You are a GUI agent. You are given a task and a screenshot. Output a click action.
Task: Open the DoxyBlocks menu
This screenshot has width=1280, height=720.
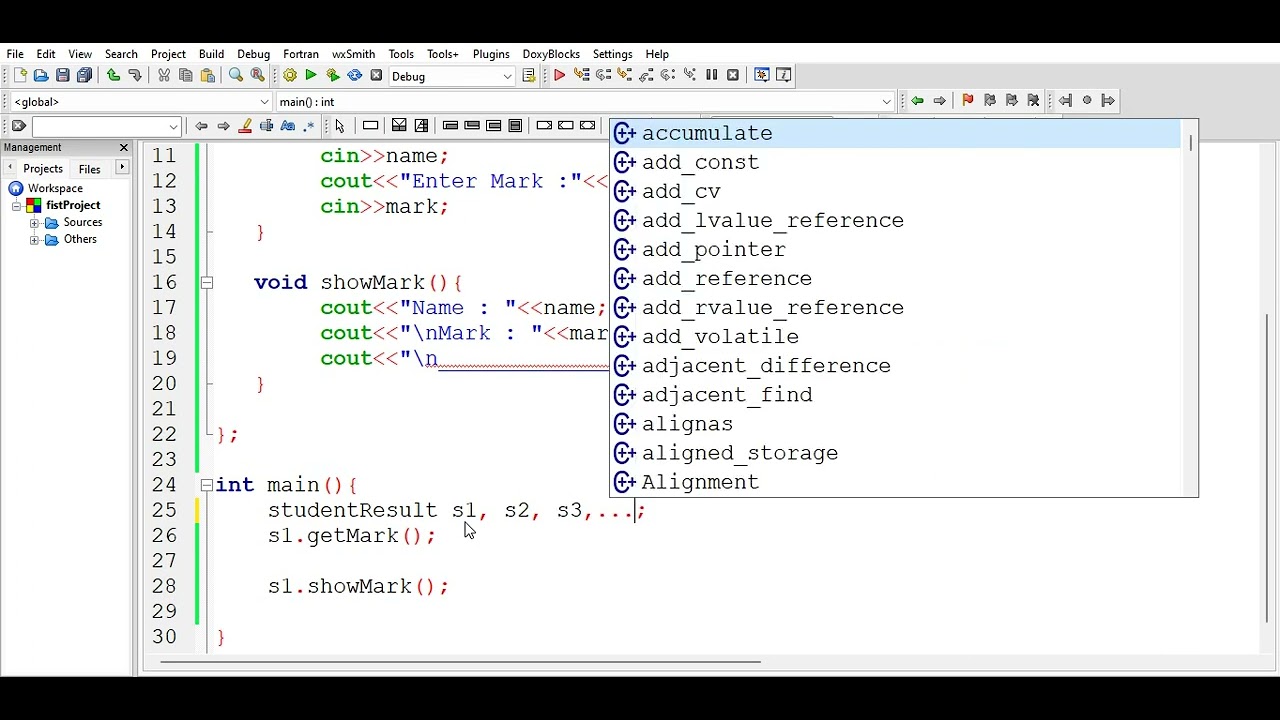pos(551,54)
